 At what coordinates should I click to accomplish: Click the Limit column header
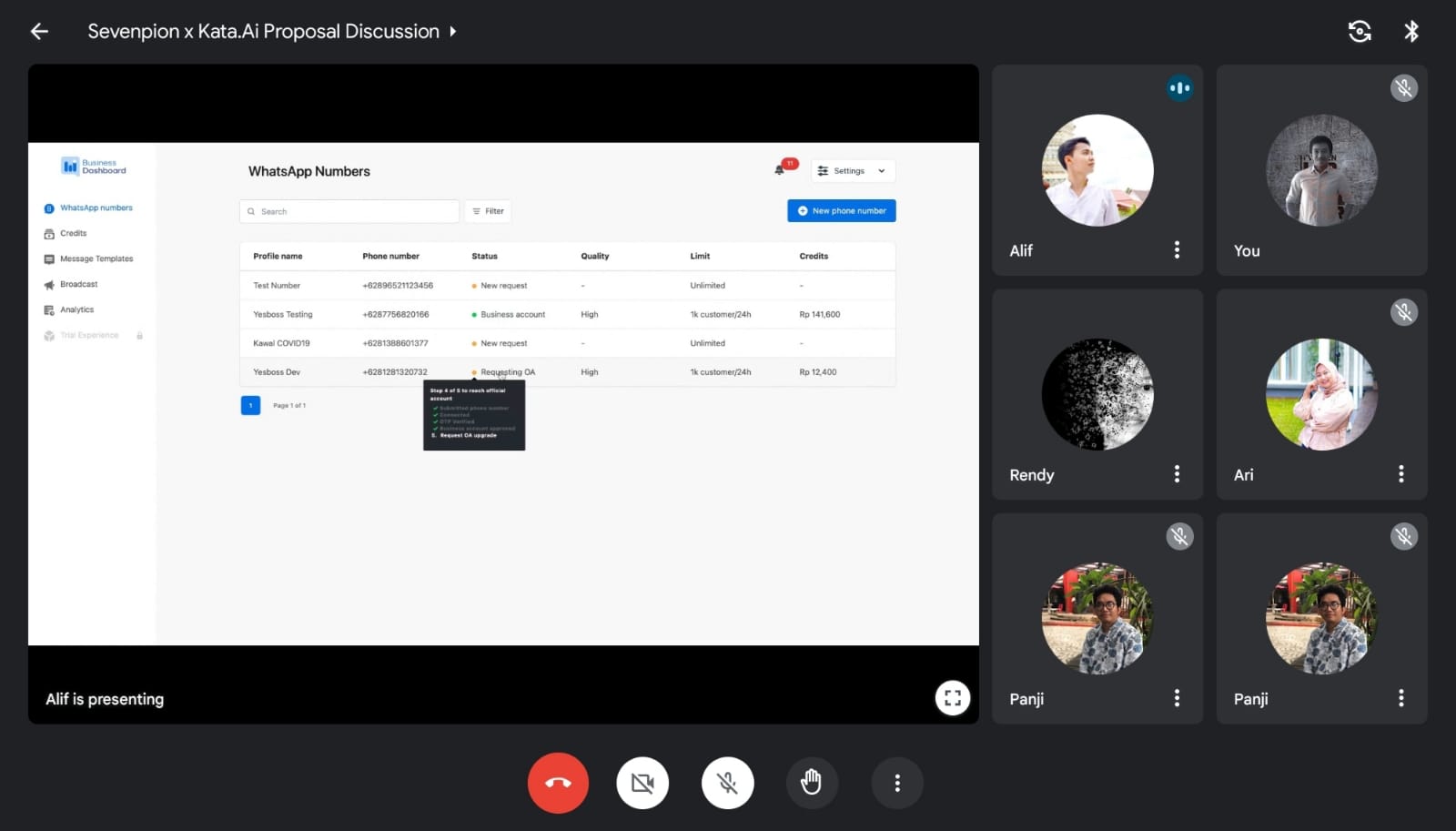coord(700,257)
